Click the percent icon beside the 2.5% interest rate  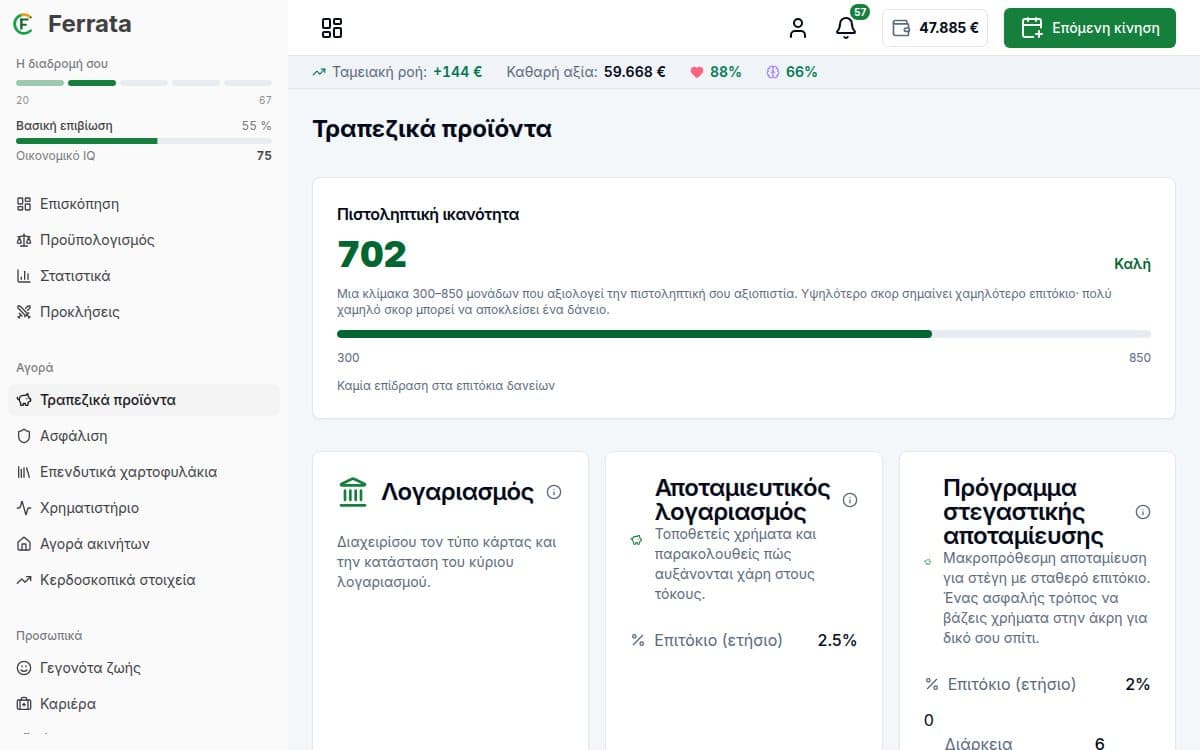(638, 640)
